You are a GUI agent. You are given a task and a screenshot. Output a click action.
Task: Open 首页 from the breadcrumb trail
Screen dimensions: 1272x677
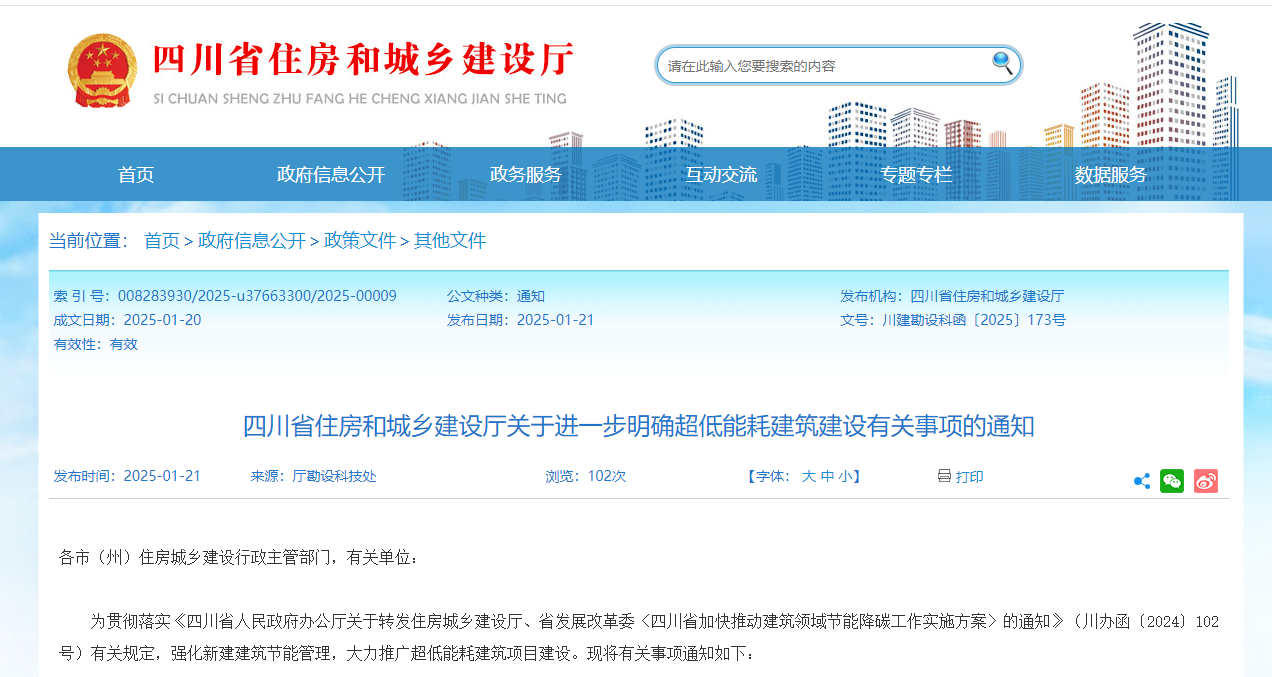[x=160, y=240]
